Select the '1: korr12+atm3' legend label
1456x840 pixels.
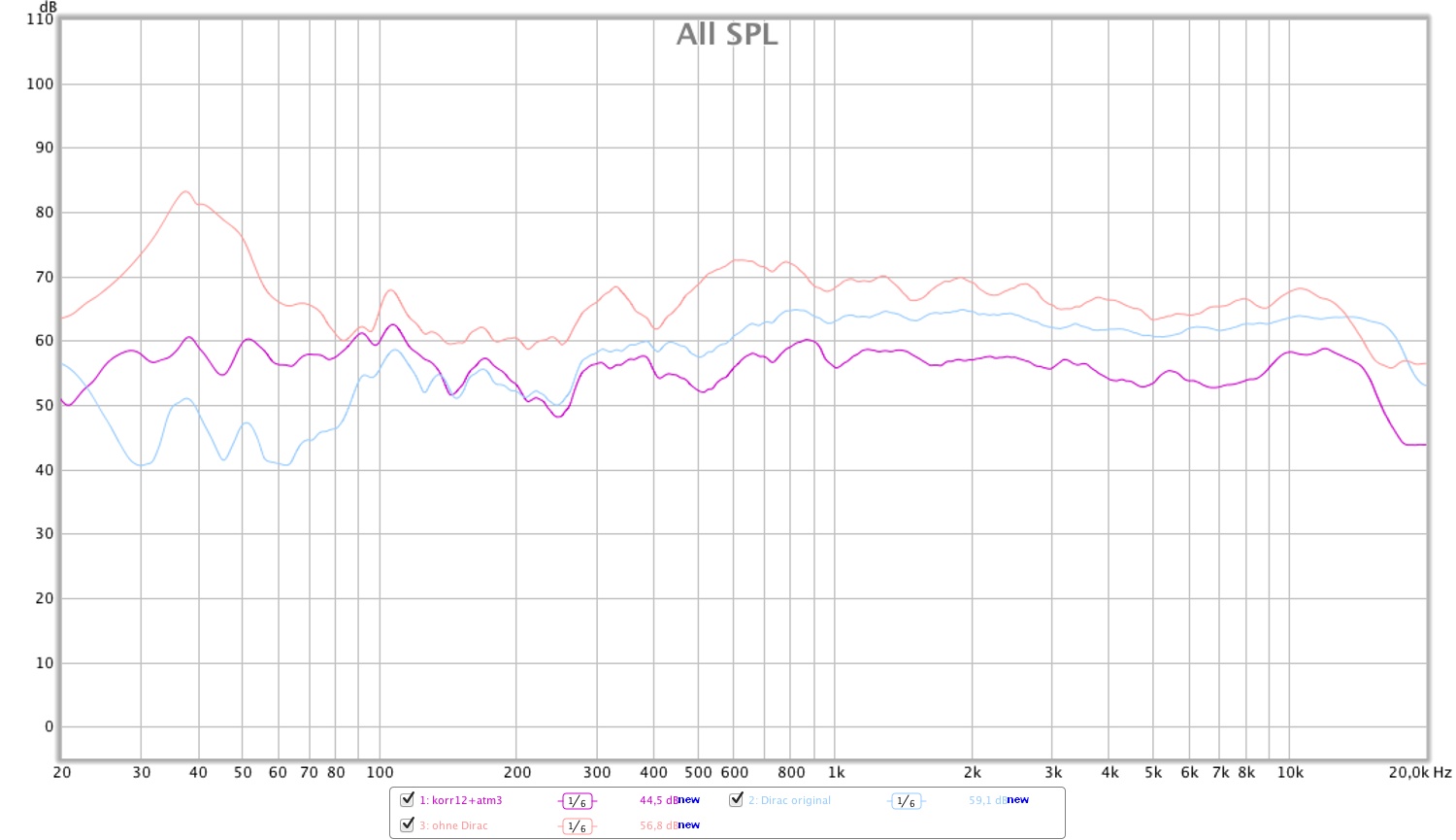pyautogui.click(x=461, y=801)
